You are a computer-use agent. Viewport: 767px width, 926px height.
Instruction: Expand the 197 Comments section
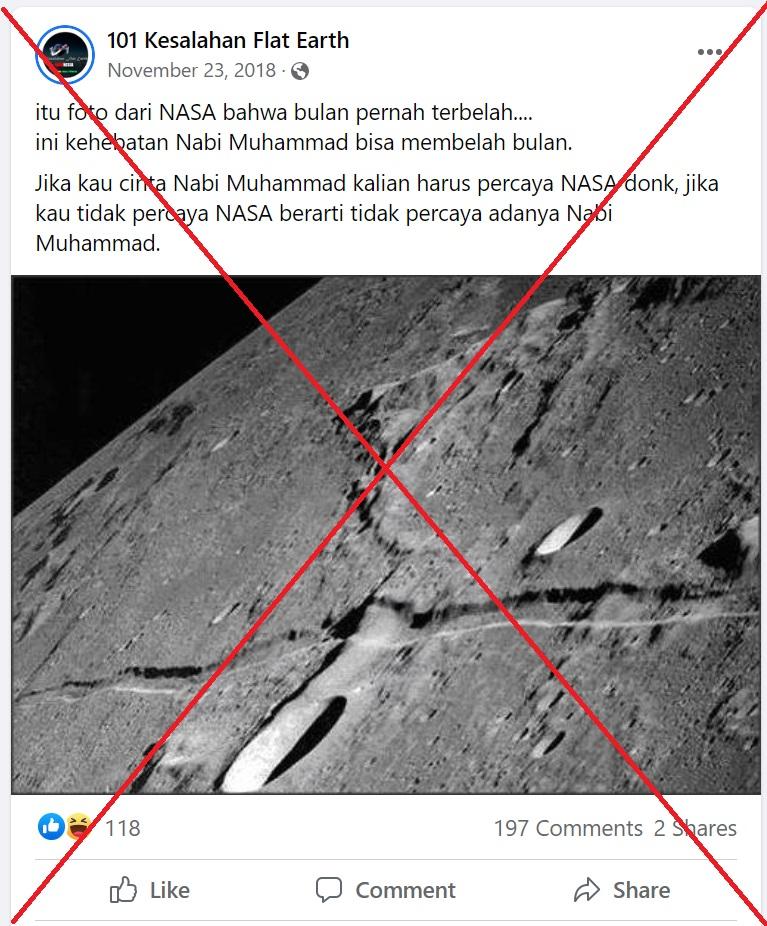tap(568, 828)
